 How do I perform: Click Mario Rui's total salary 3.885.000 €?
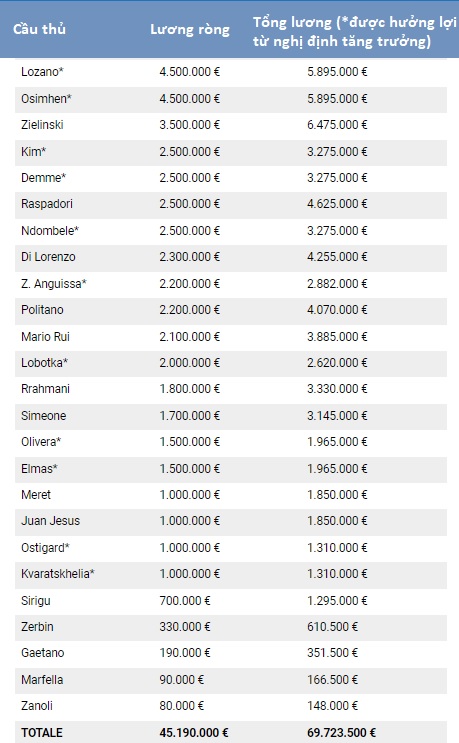[x=337, y=336]
